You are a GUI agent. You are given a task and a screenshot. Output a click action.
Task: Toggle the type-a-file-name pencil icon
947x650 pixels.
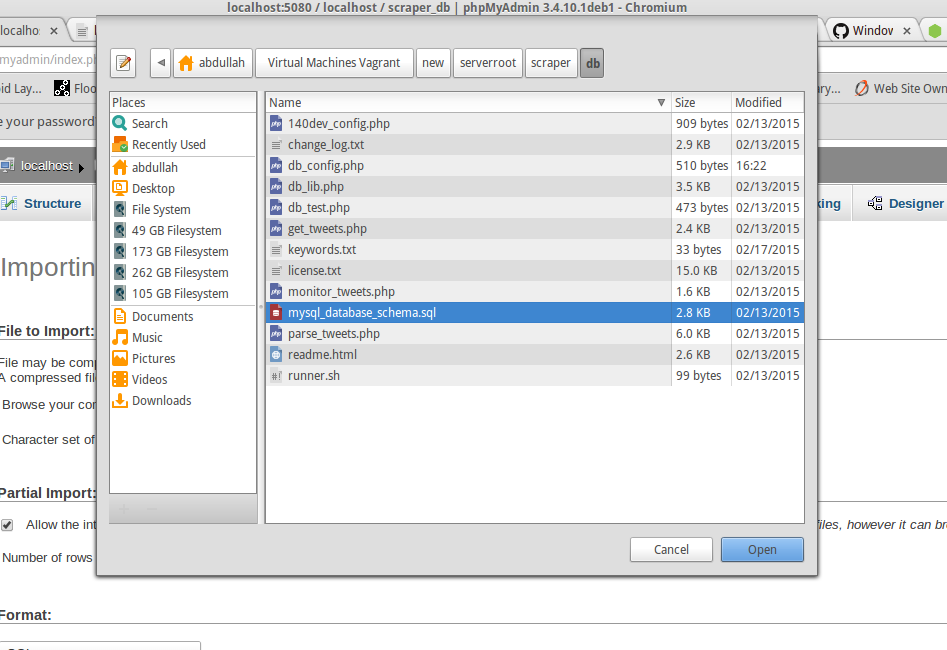123,63
